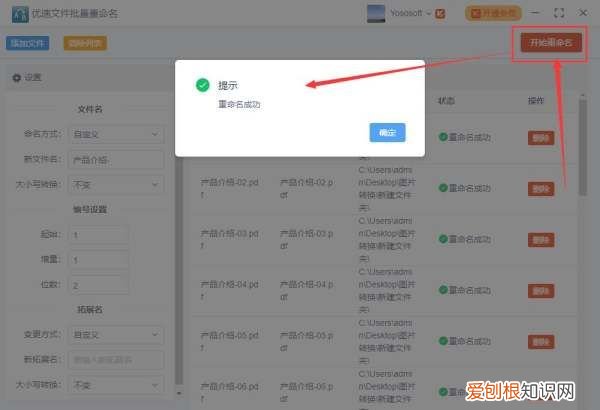Click the red 开始重命名 button

(x=551, y=42)
